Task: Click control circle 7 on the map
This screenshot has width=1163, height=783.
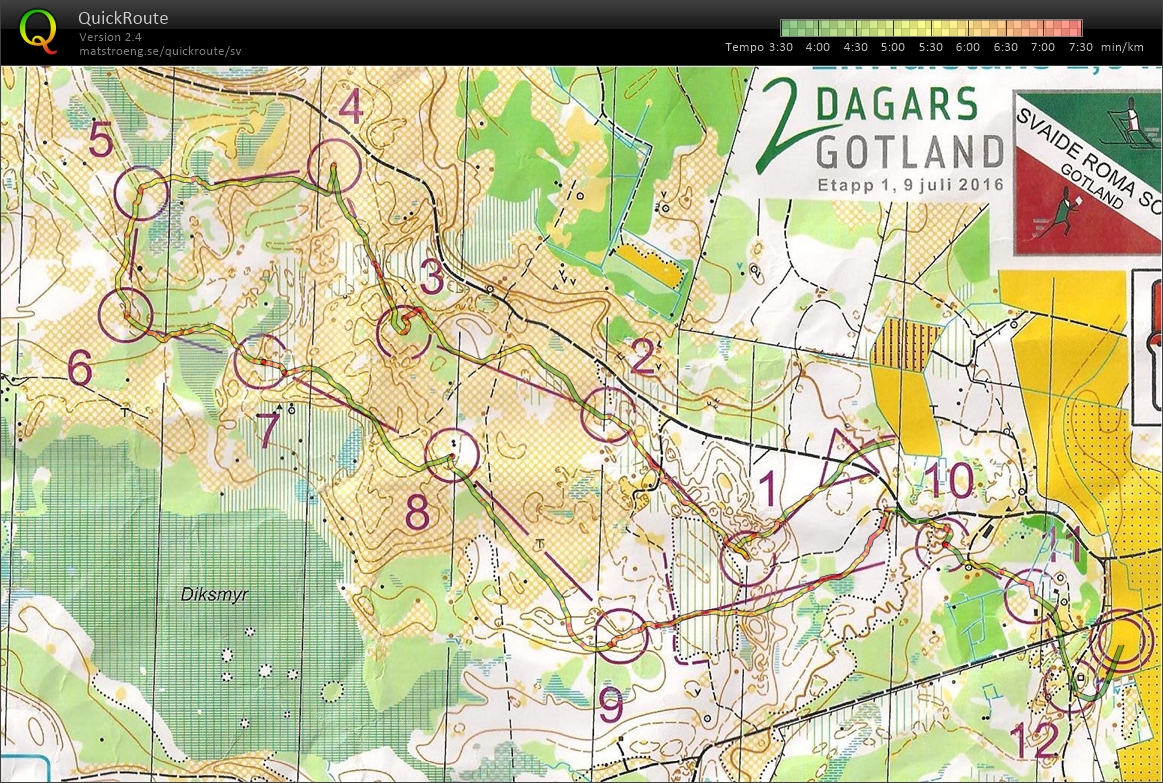Action: click(x=260, y=361)
